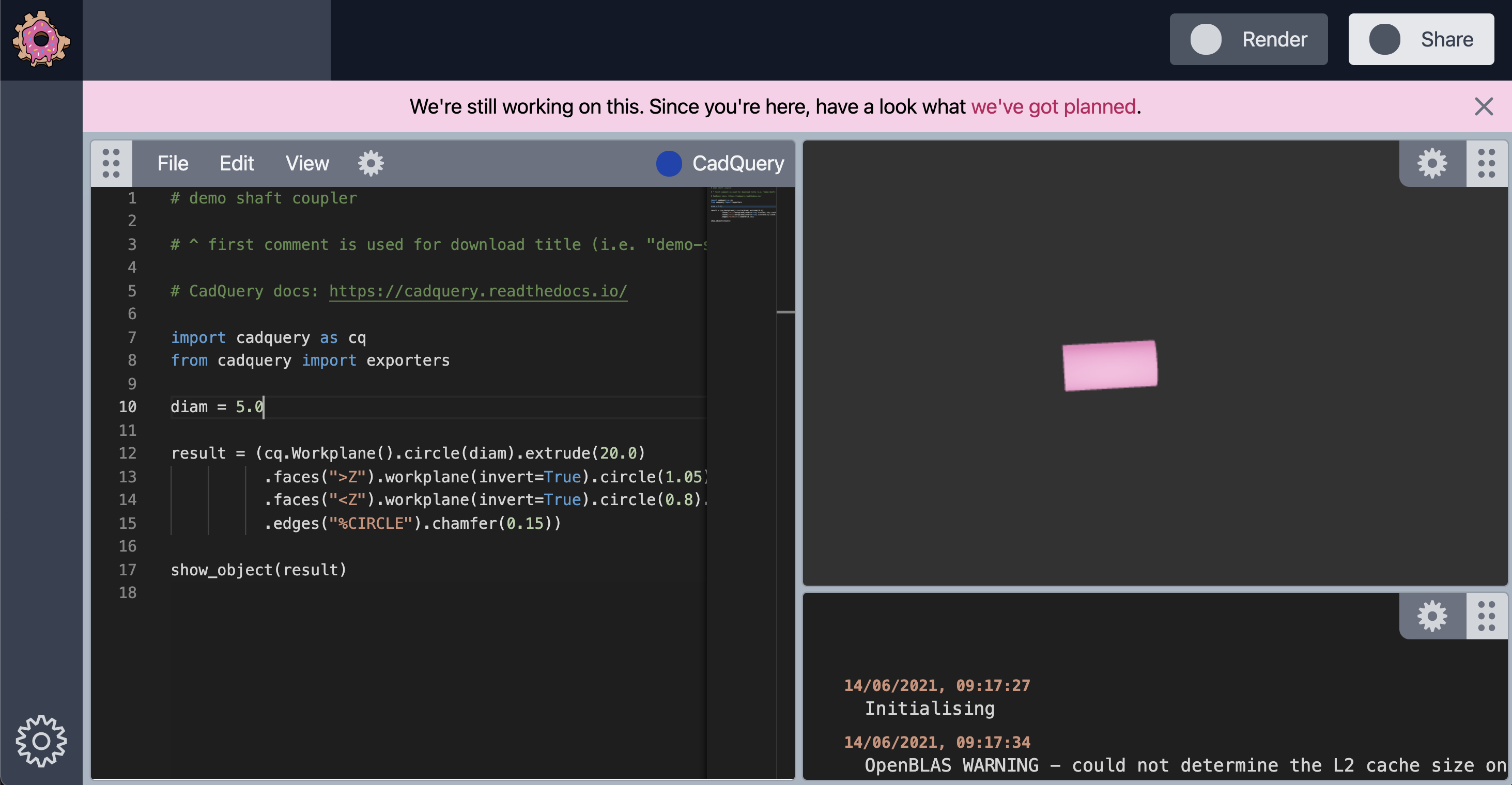Click the Share button
Image resolution: width=1512 pixels, height=785 pixels.
point(1421,39)
